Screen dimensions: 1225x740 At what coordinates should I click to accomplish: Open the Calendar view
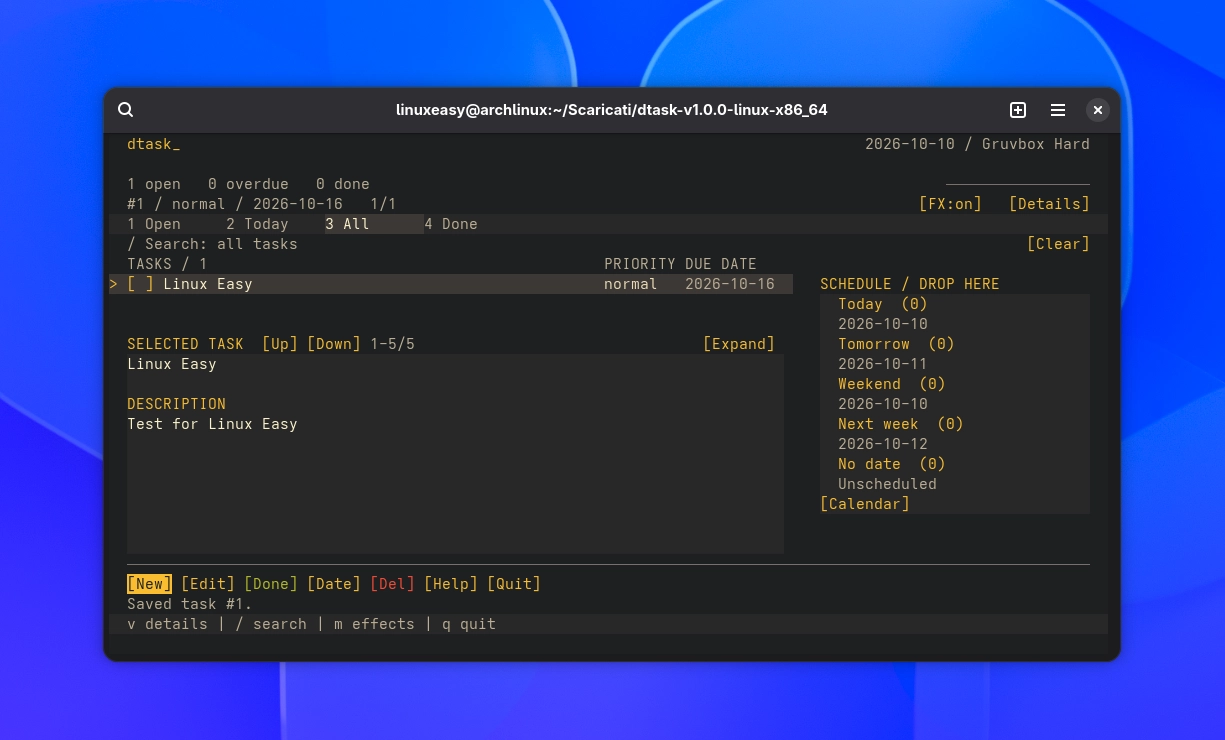click(x=865, y=504)
